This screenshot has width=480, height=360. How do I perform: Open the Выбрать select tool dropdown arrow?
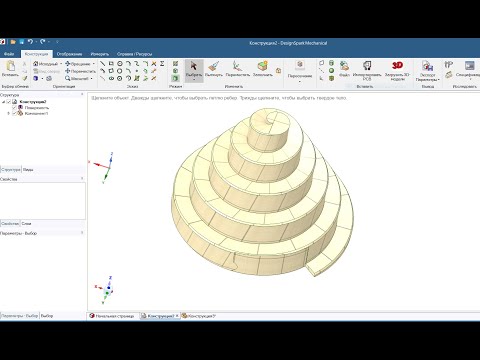coord(194,81)
